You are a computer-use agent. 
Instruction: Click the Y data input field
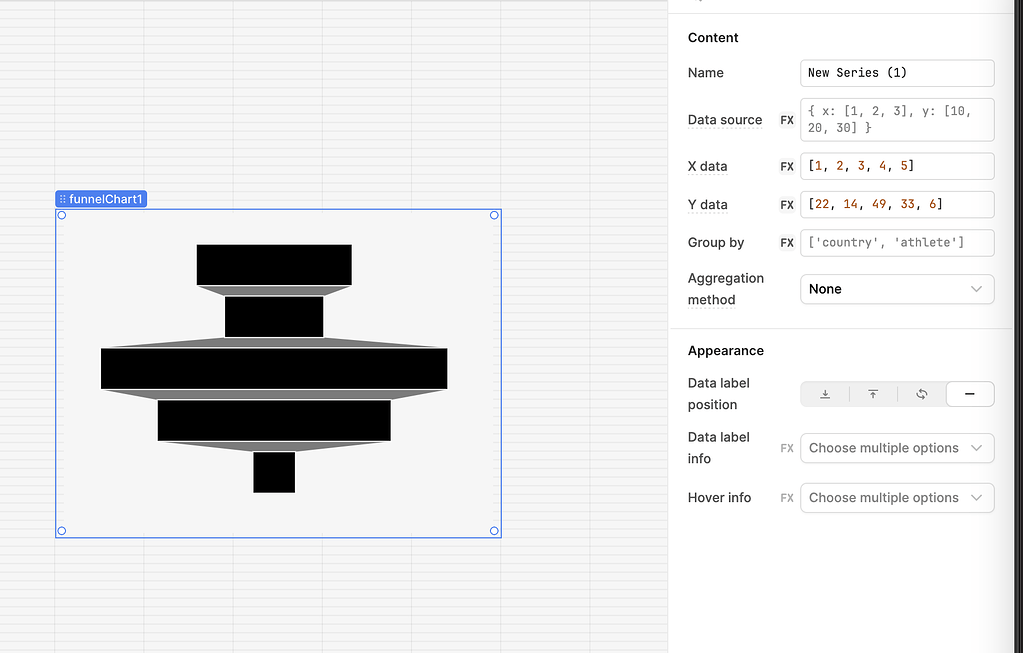897,205
